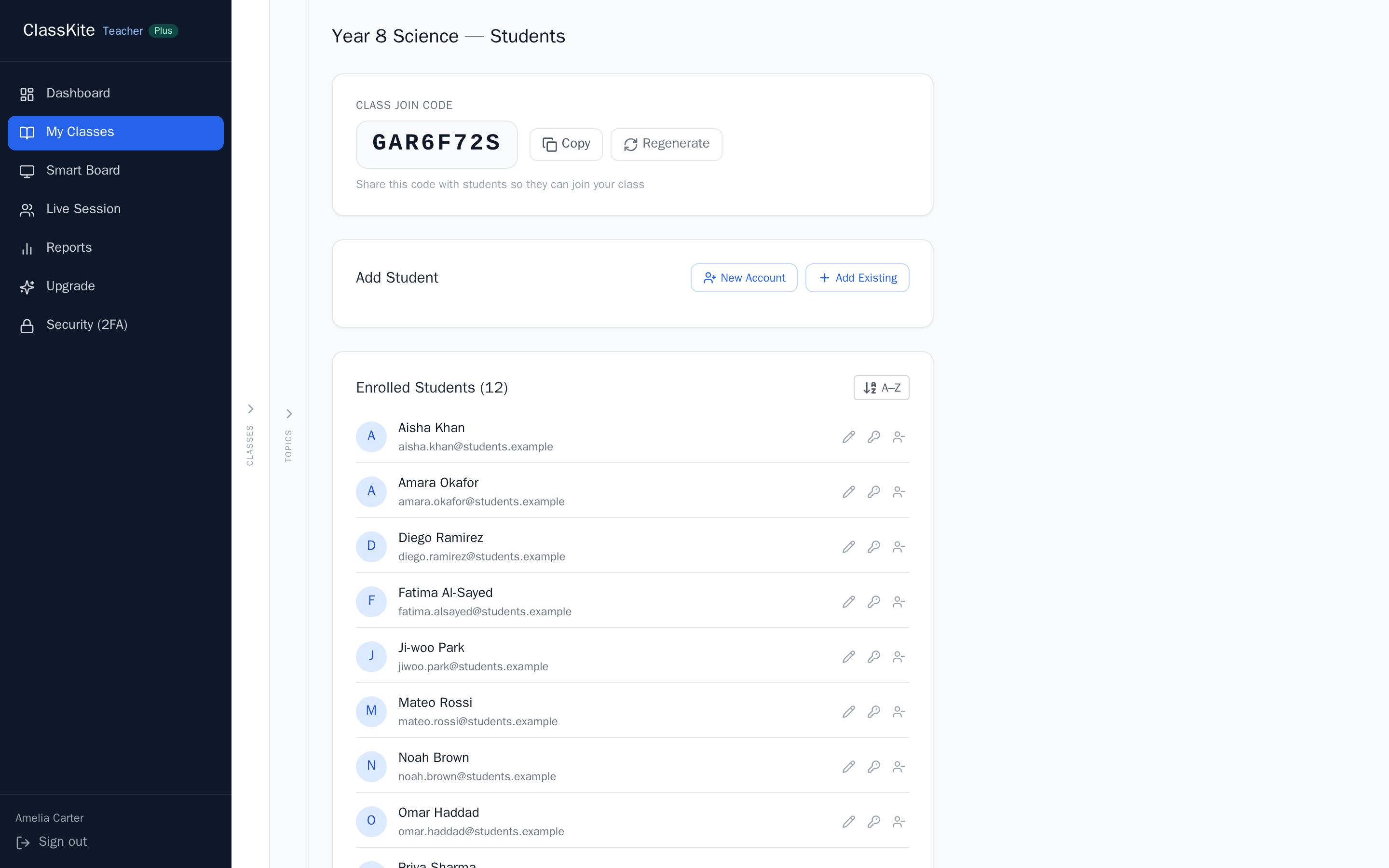Sign out of ClassKite
The width and height of the screenshot is (1389, 868).
(x=52, y=842)
